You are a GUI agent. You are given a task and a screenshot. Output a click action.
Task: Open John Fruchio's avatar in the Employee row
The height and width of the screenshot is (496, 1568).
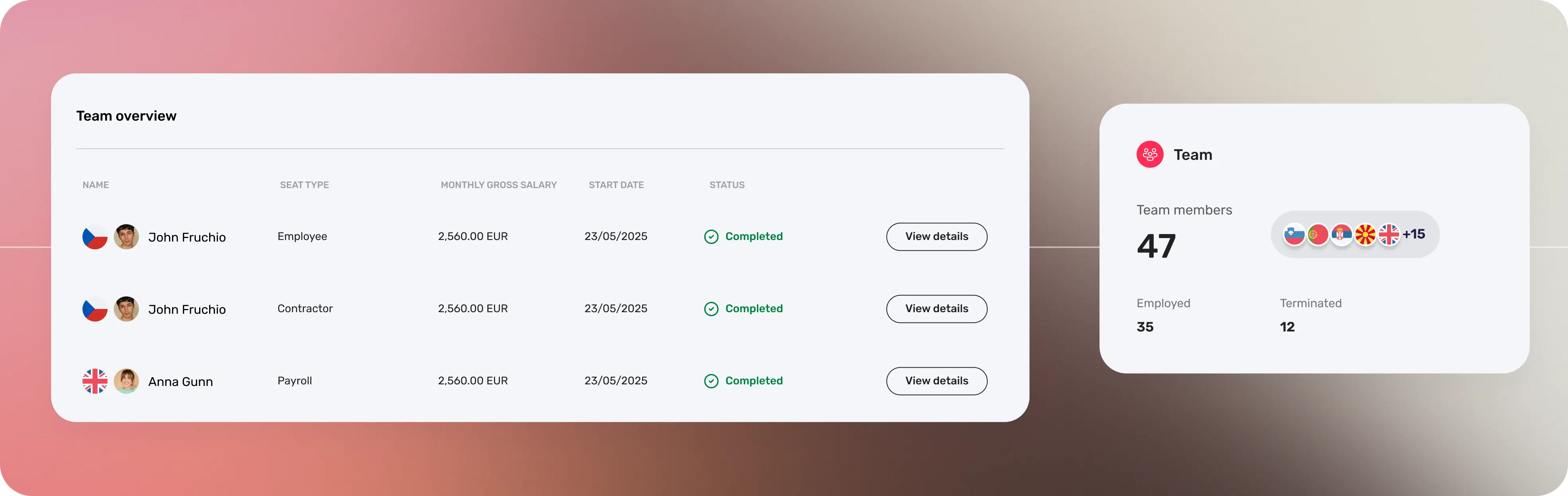point(127,237)
